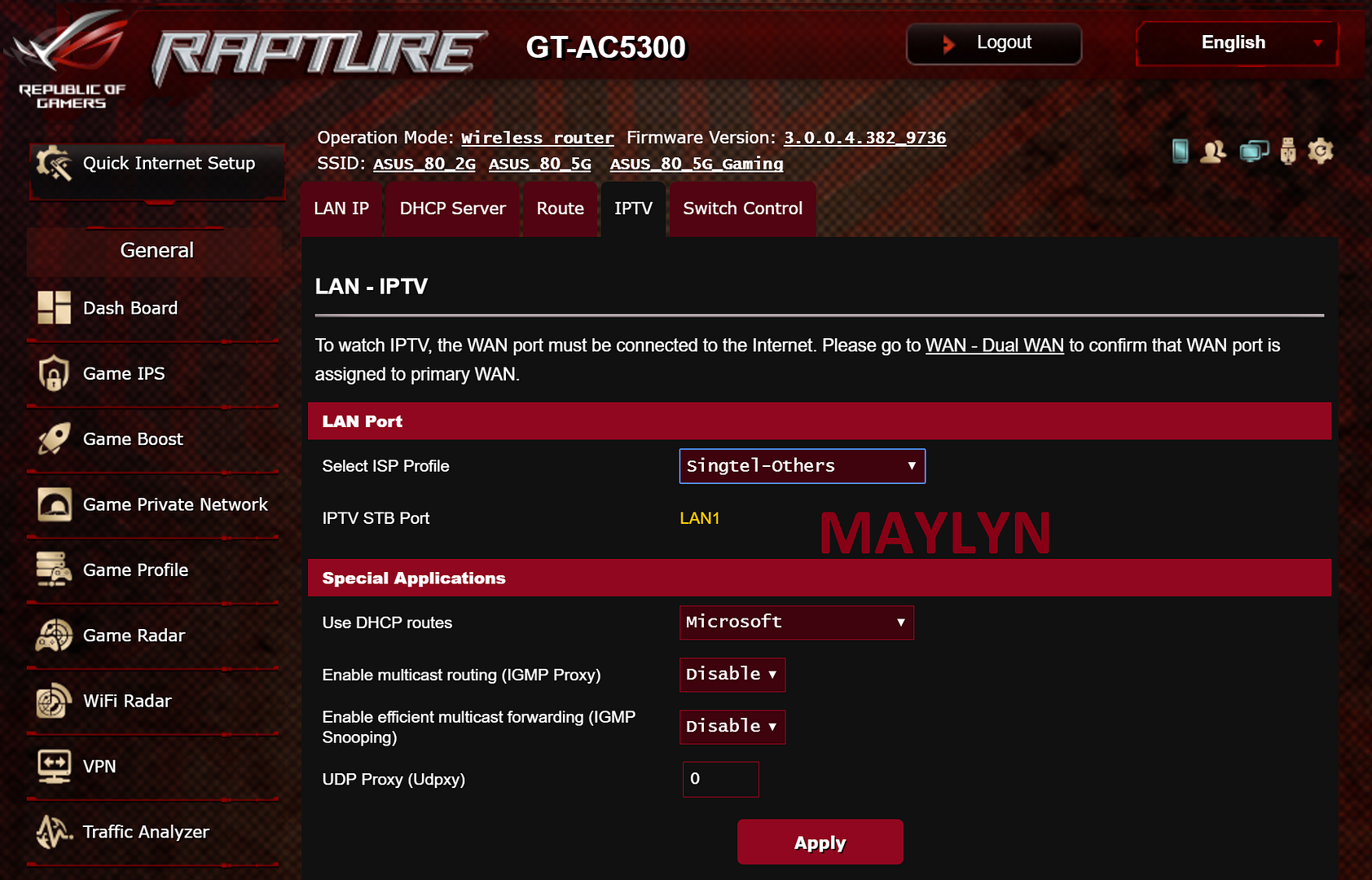This screenshot has height=880, width=1372.
Task: Click the VPN monitor icon
Action: (54, 766)
